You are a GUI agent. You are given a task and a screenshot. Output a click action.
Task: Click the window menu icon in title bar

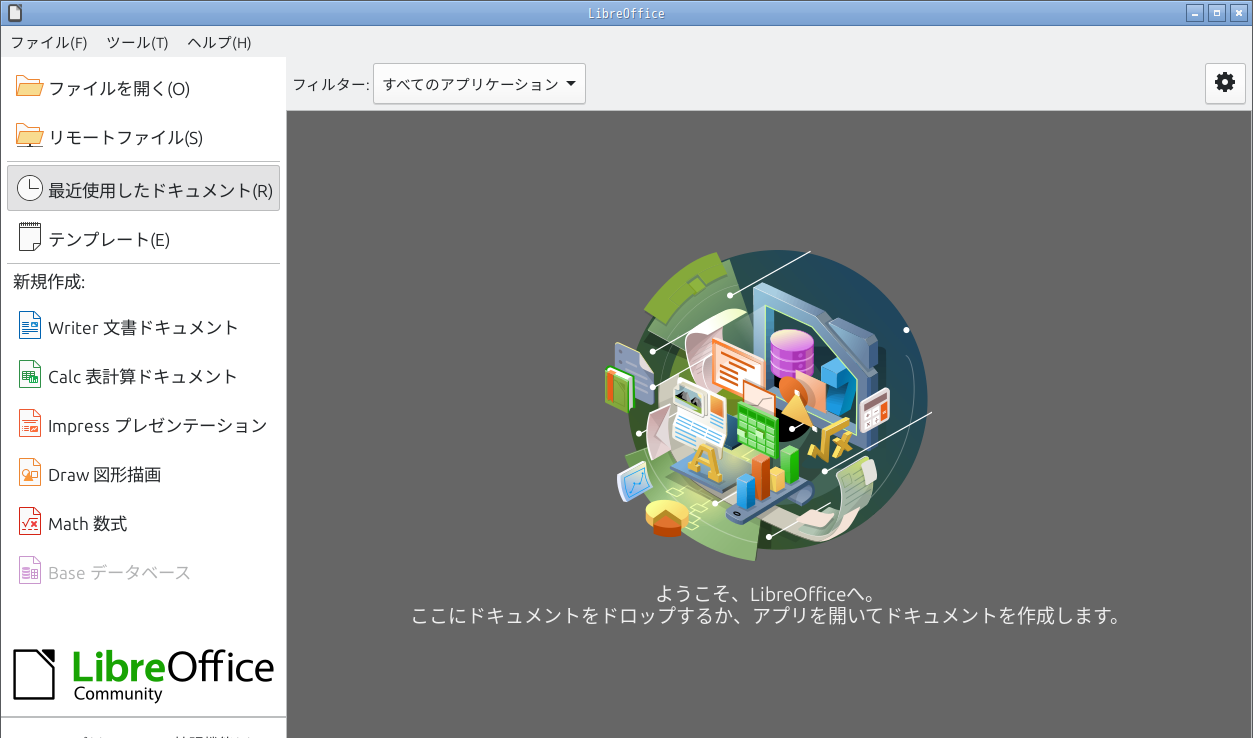pyautogui.click(x=14, y=13)
